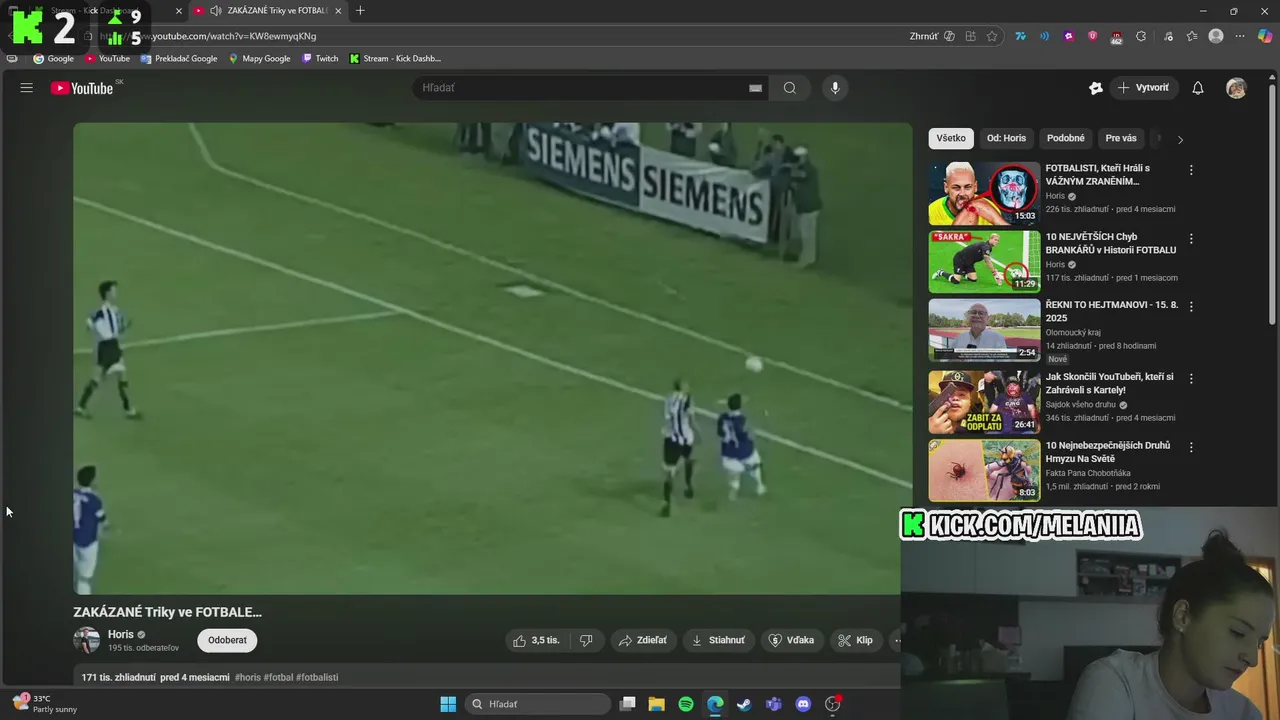Open options for 10 Nejnebezpečnějších Druhů Hmyzu video

click(1191, 447)
